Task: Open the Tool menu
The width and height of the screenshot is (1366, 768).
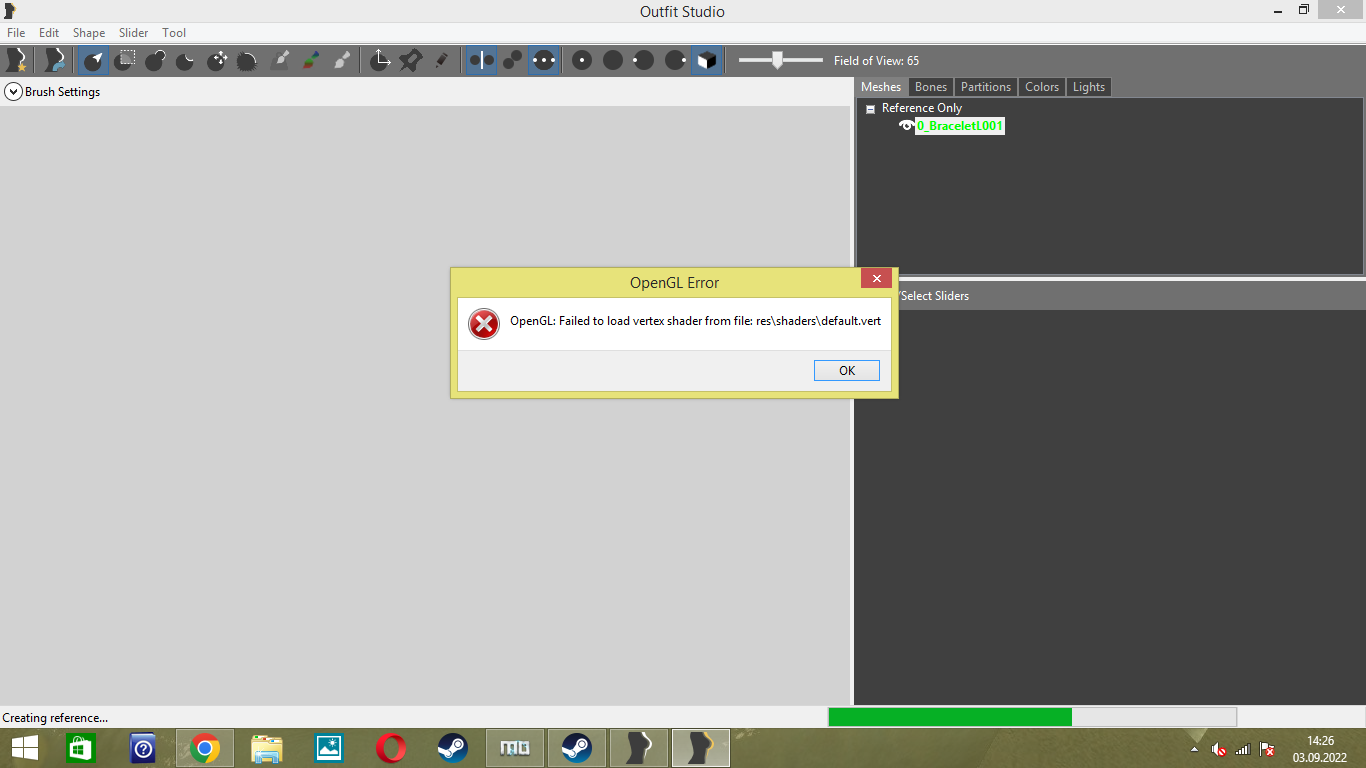Action: [x=174, y=33]
